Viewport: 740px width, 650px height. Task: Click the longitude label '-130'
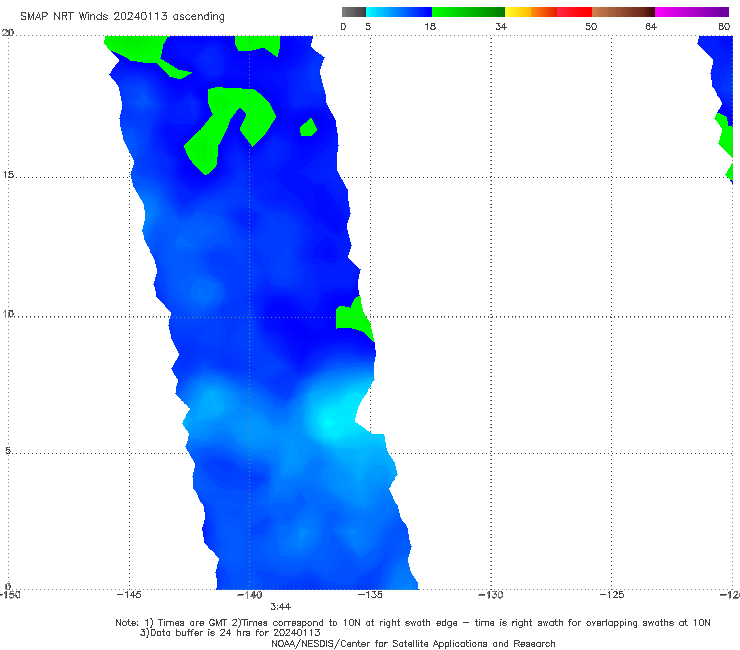[491, 595]
